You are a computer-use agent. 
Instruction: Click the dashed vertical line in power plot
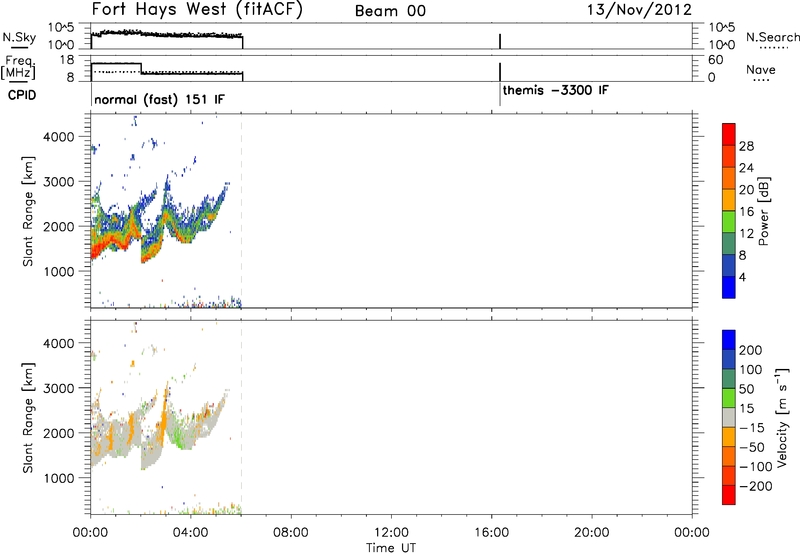coord(241,211)
